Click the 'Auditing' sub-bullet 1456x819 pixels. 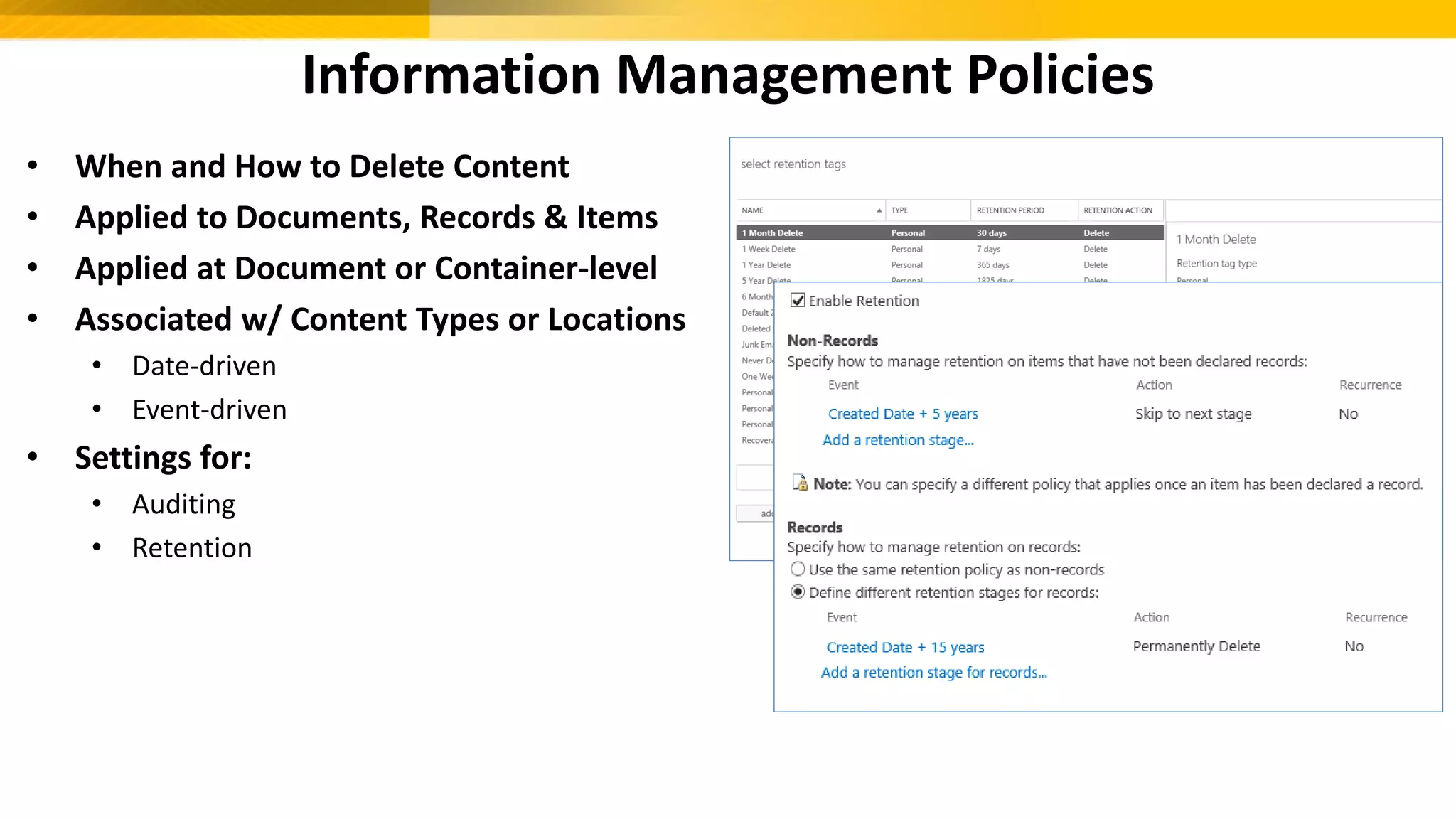183,505
